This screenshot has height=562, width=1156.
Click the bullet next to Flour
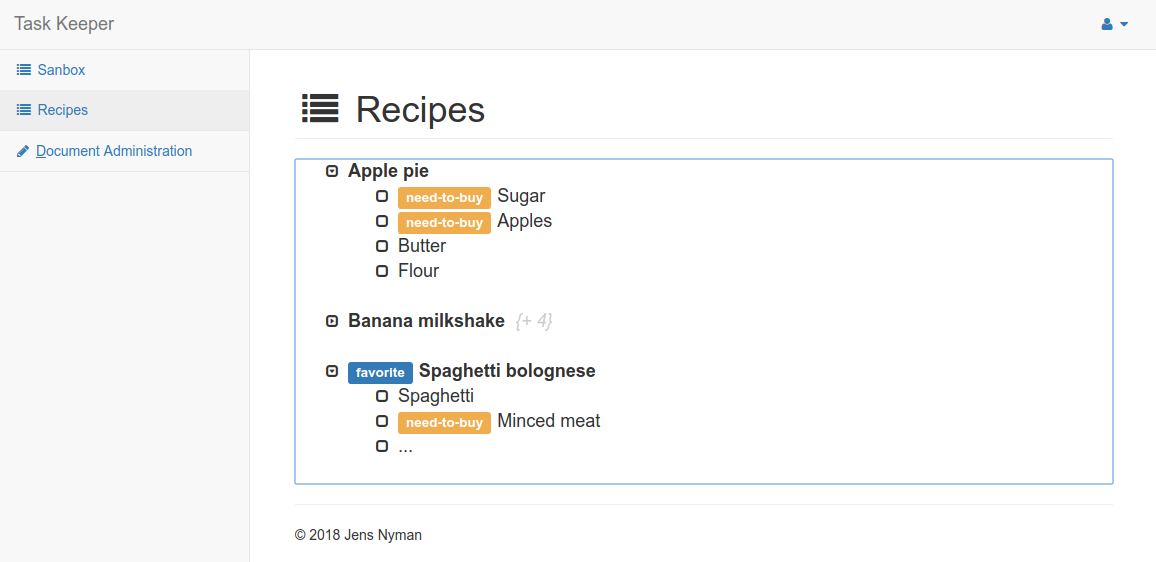[x=382, y=271]
